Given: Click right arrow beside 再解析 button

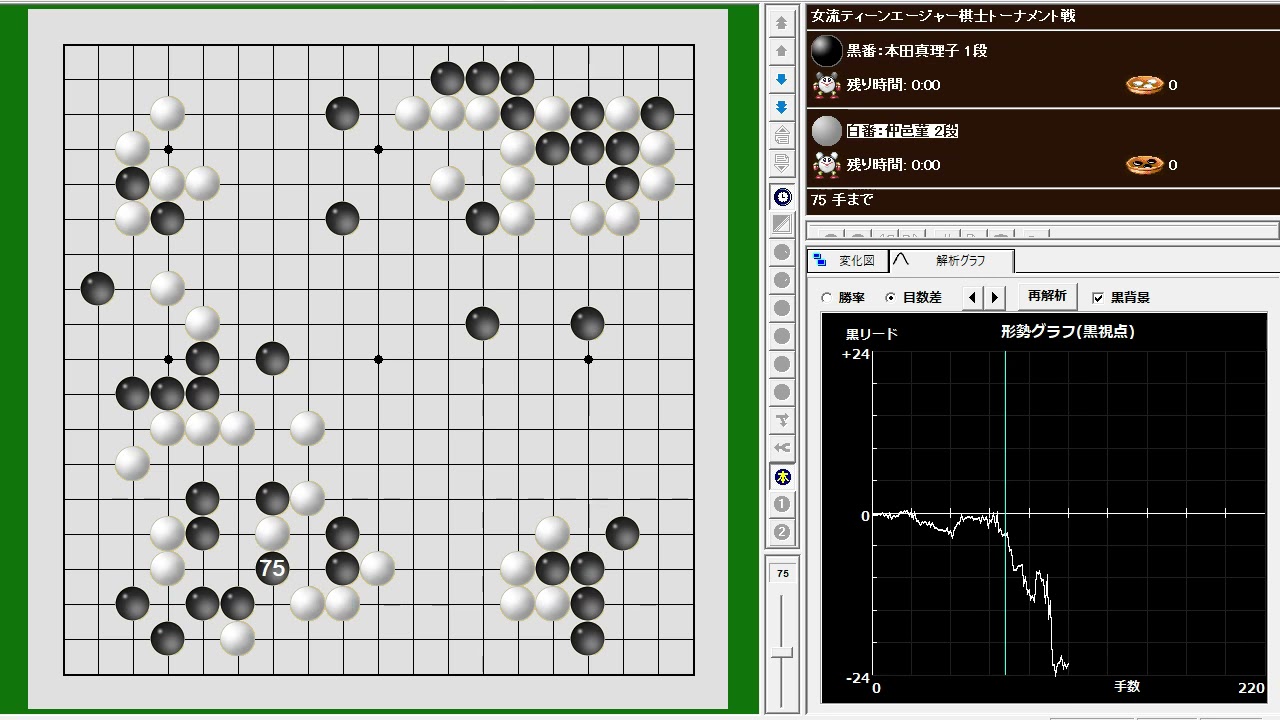Looking at the screenshot, I should tap(995, 297).
